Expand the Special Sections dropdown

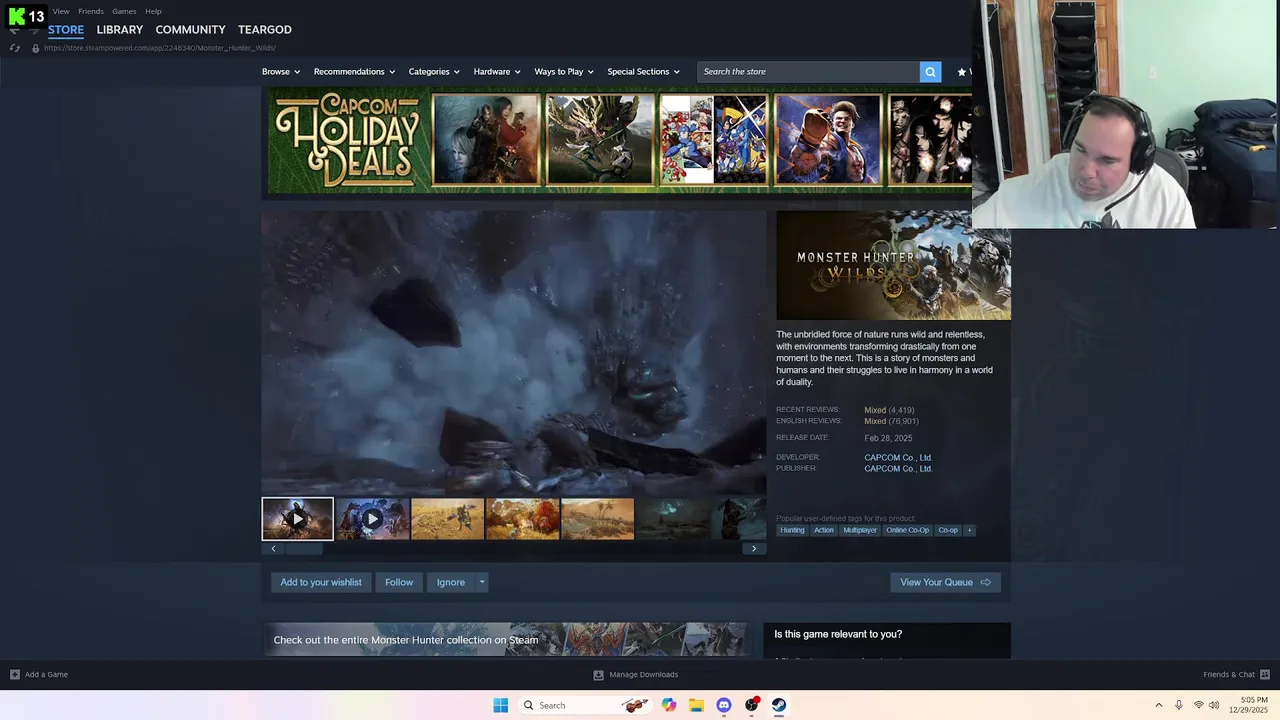[643, 72]
